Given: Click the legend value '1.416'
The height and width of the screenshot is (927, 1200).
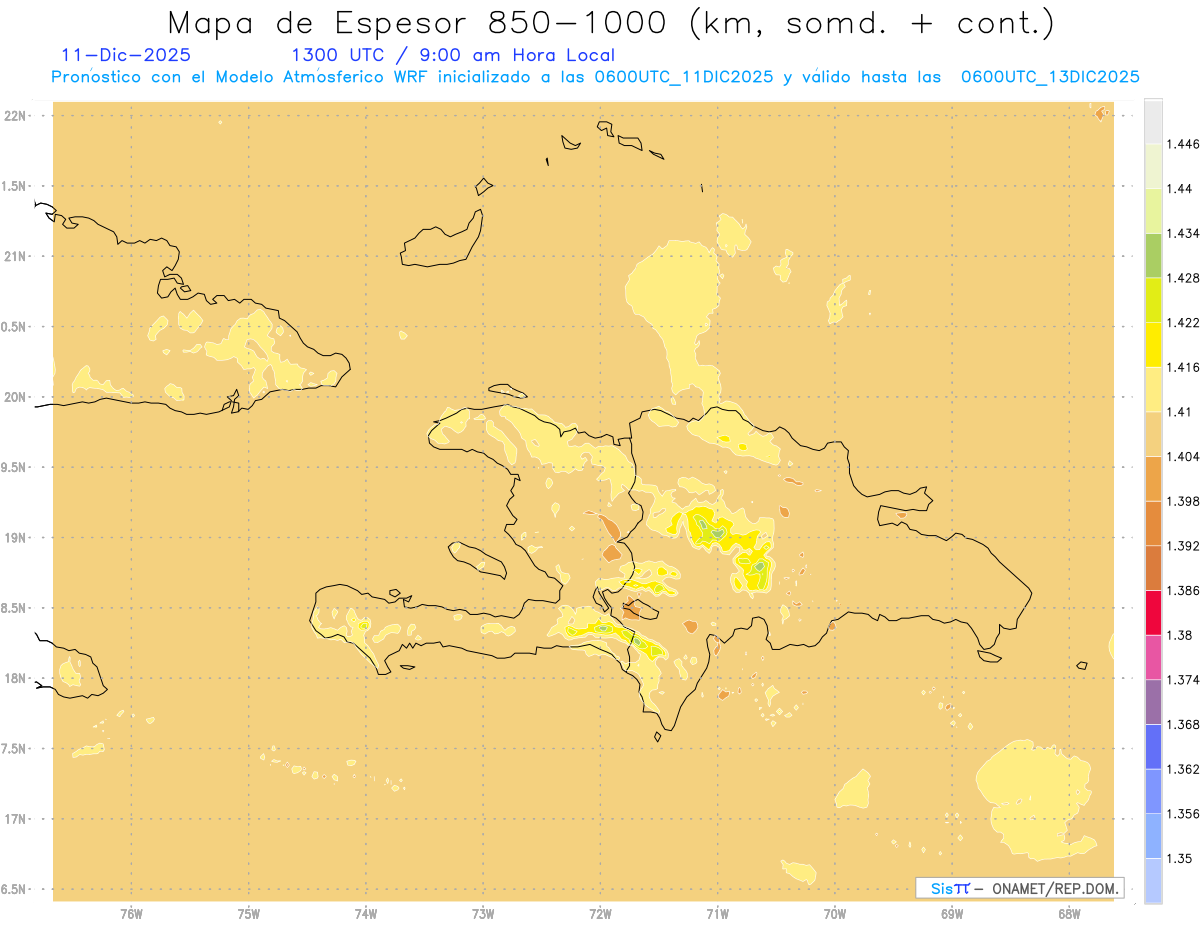Looking at the screenshot, I should click(1183, 367).
